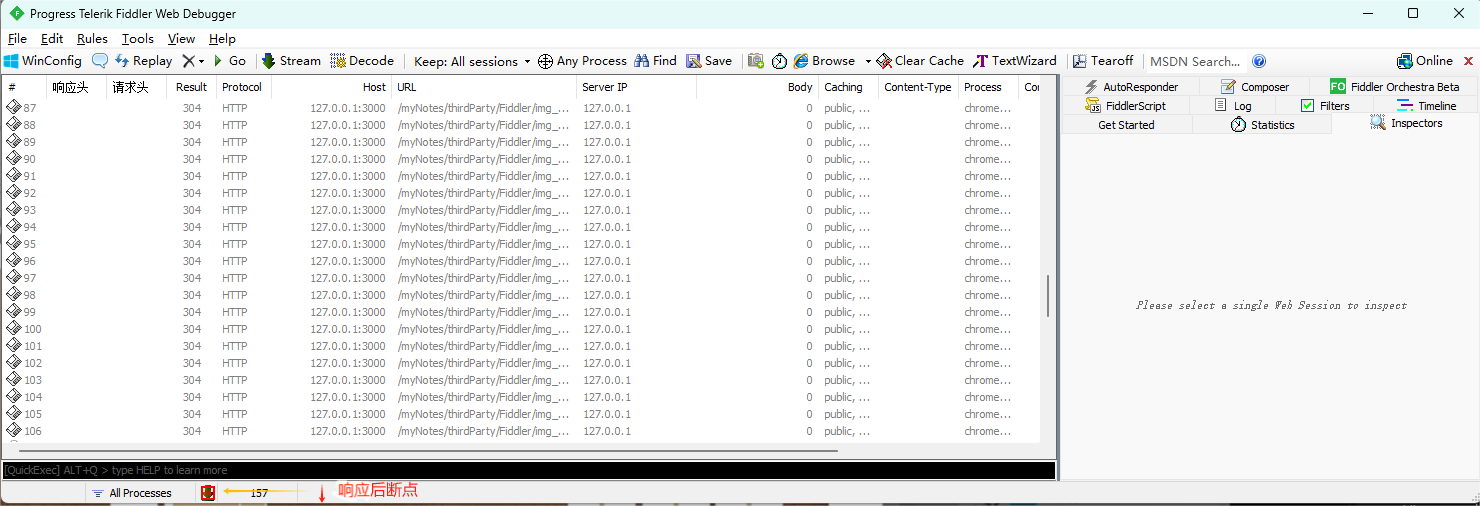The height and width of the screenshot is (506, 1480).
Task: Click the MSDN Search field
Action: [x=1196, y=61]
